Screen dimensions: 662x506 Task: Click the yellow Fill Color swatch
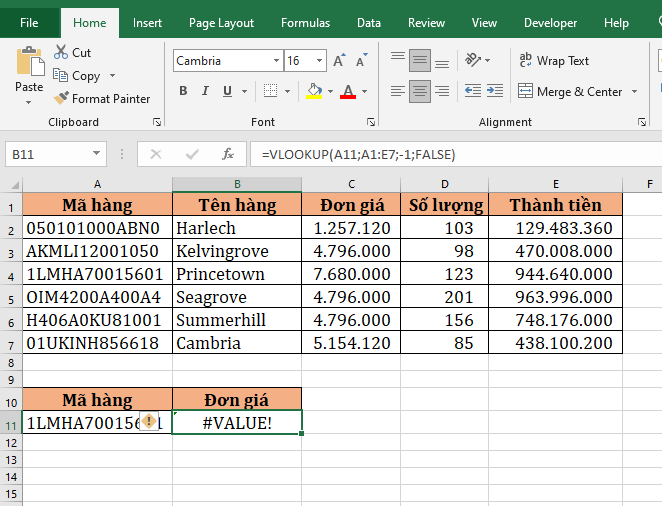(x=314, y=92)
